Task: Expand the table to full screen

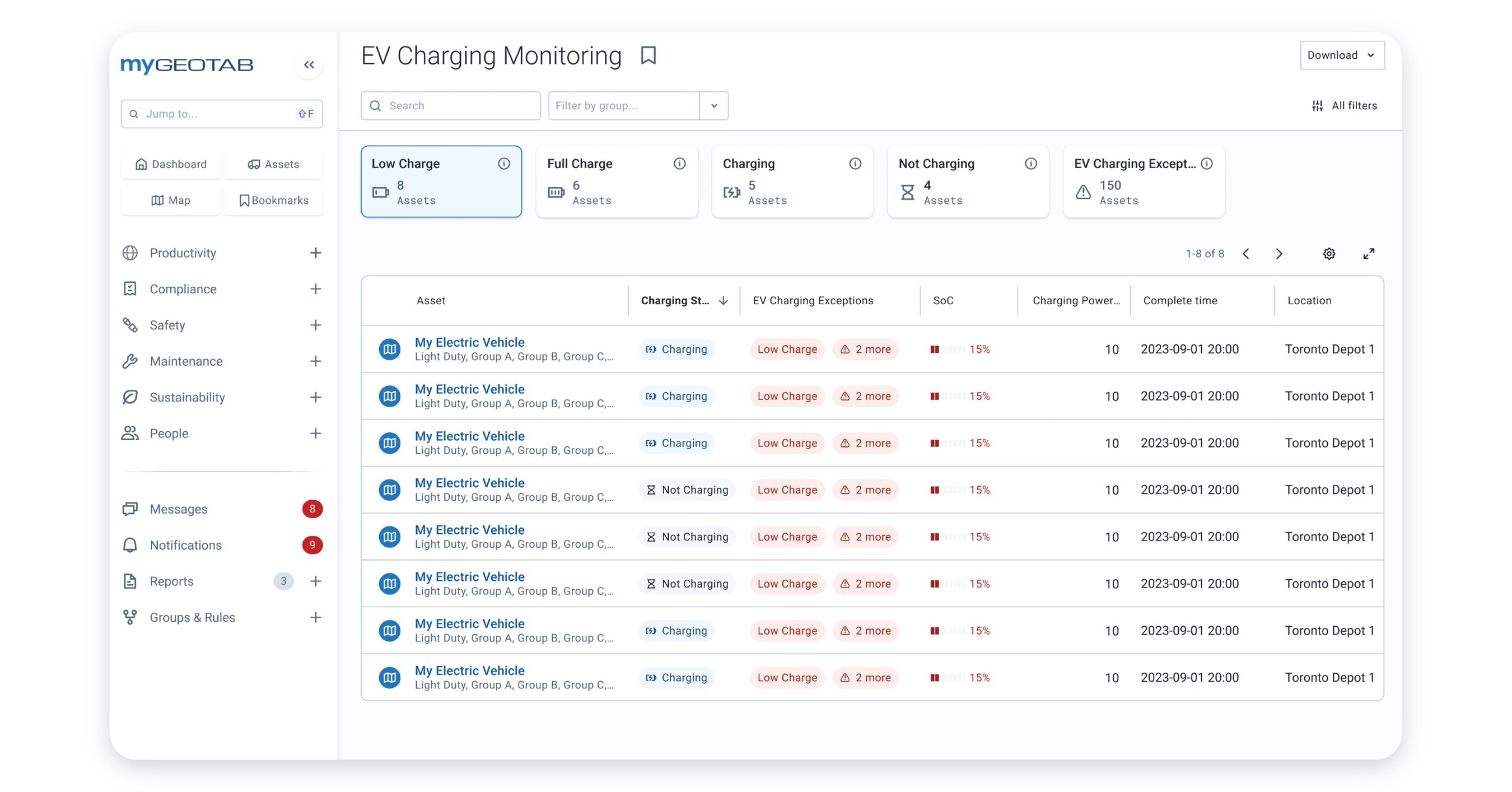Action: (1369, 254)
